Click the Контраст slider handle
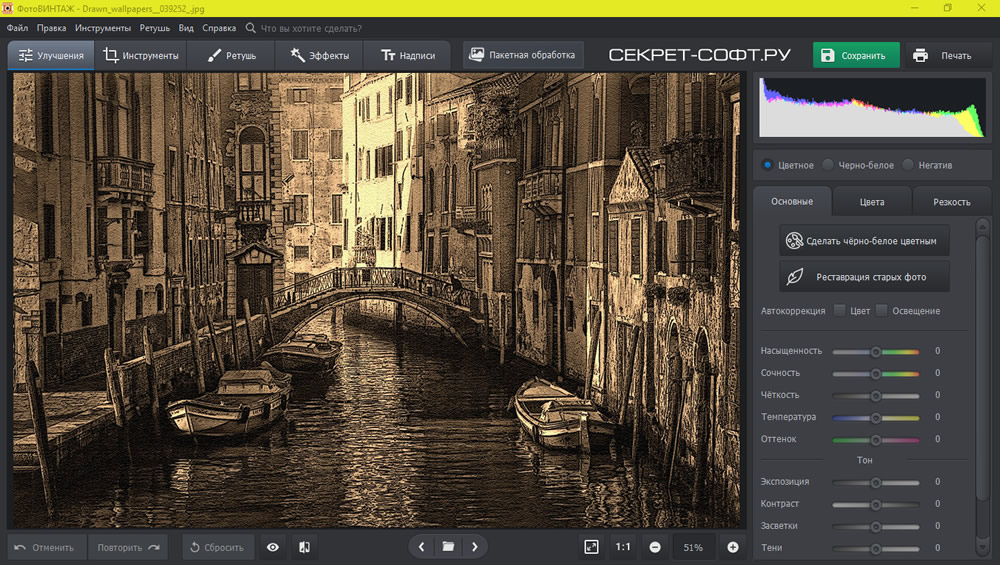This screenshot has width=1000, height=565. (x=876, y=505)
